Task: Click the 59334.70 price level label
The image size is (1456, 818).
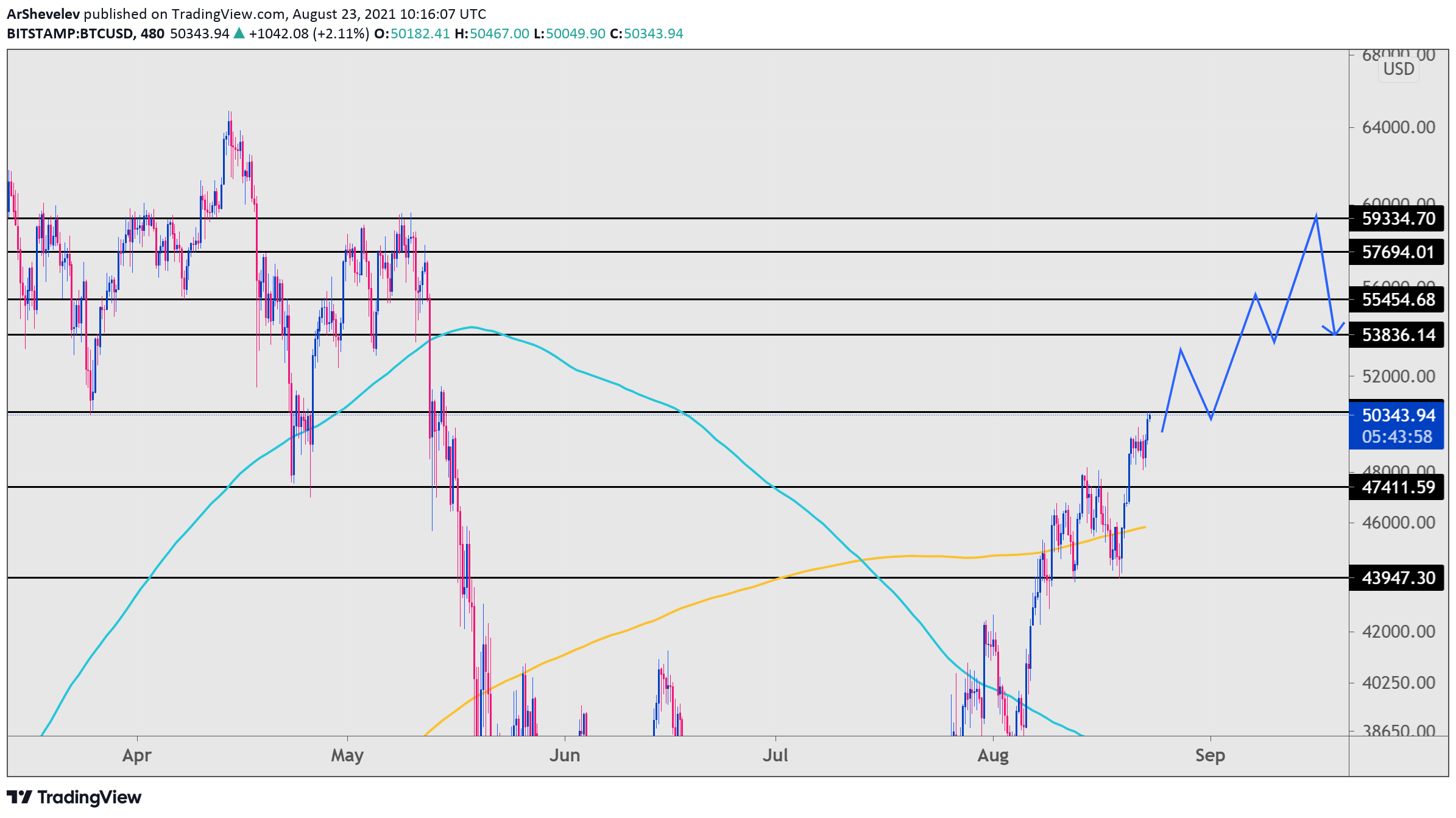Action: (1396, 218)
